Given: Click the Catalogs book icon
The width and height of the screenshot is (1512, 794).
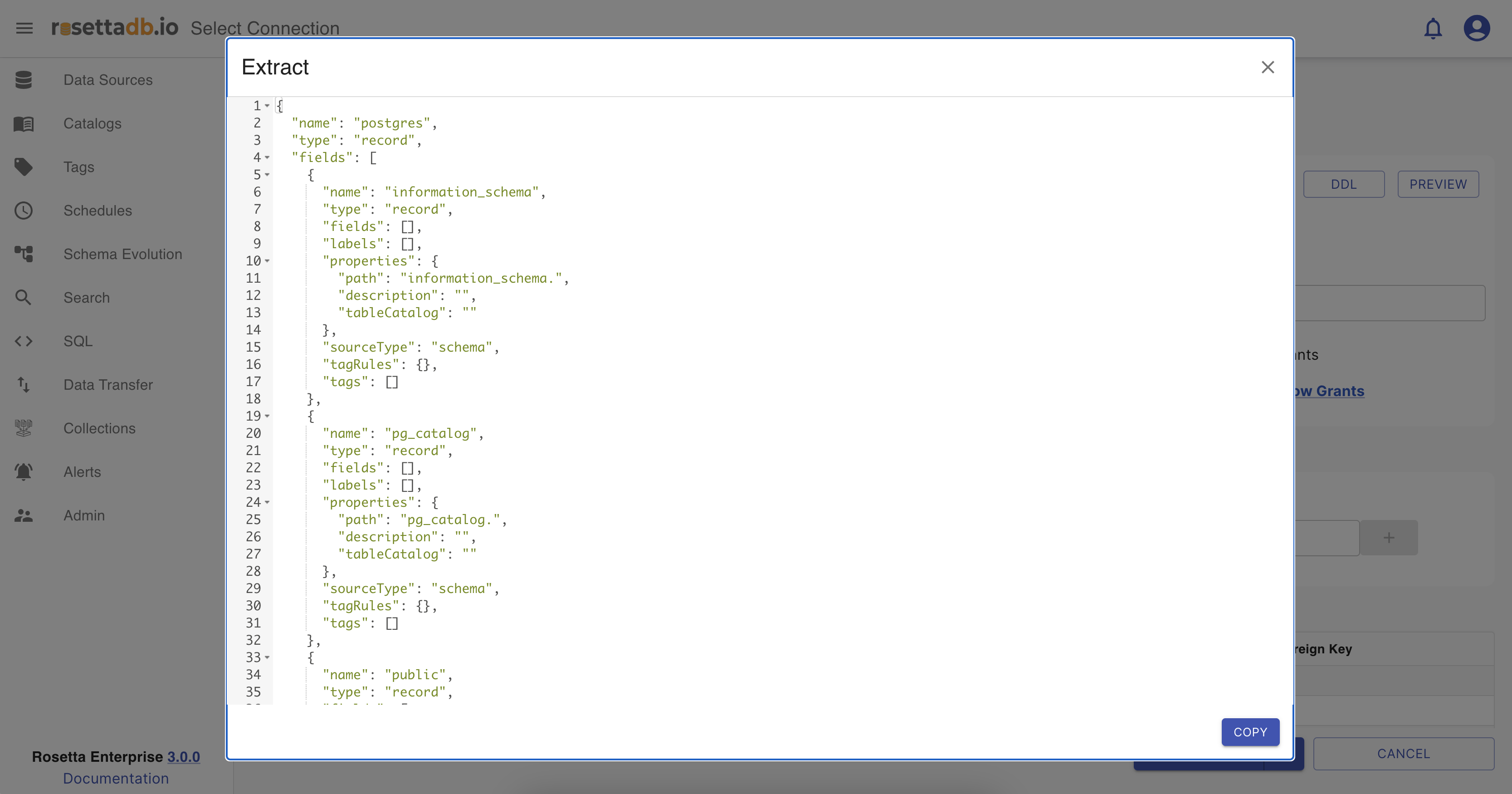Looking at the screenshot, I should tap(24, 123).
